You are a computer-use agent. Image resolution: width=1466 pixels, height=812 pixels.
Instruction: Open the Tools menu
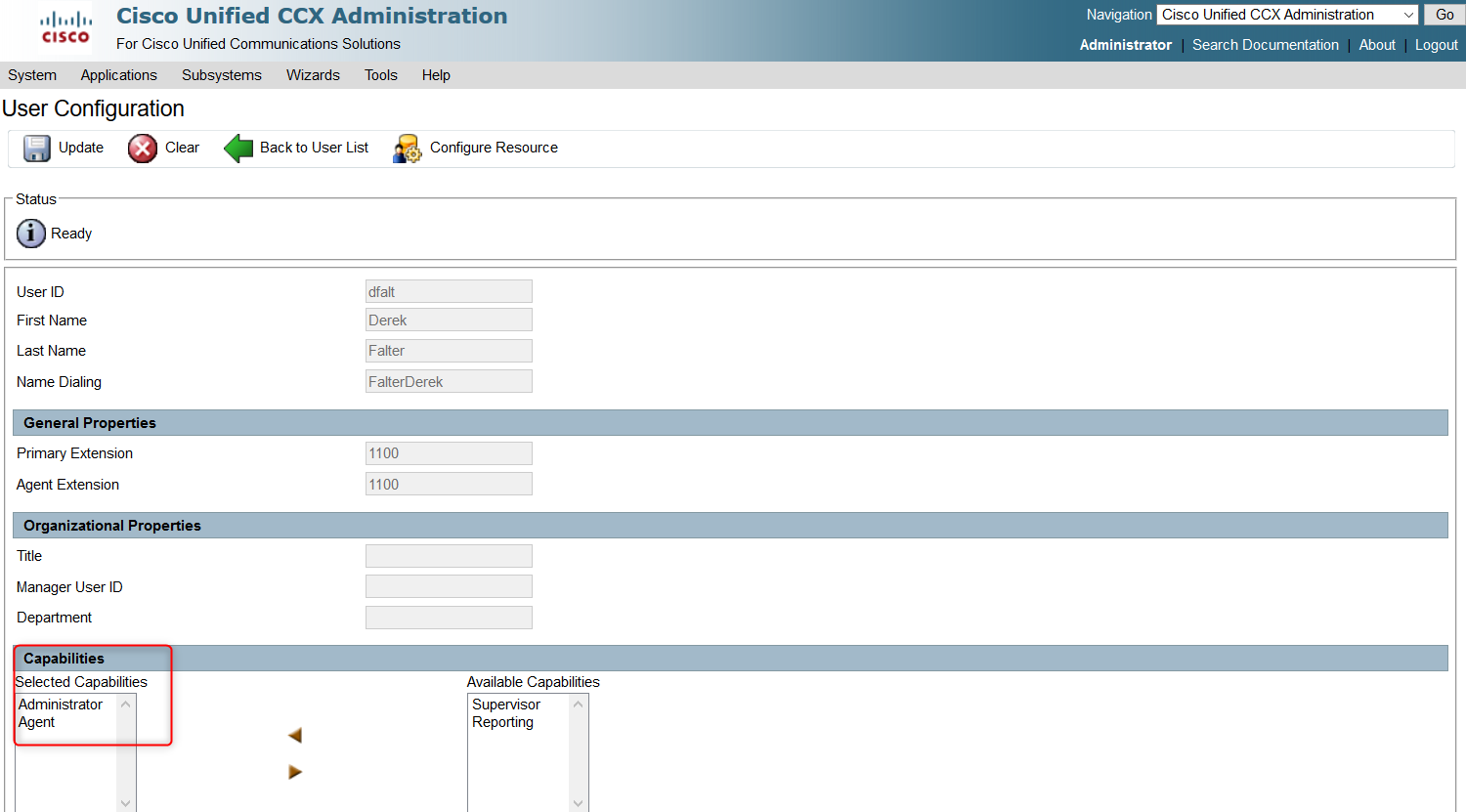pos(380,75)
